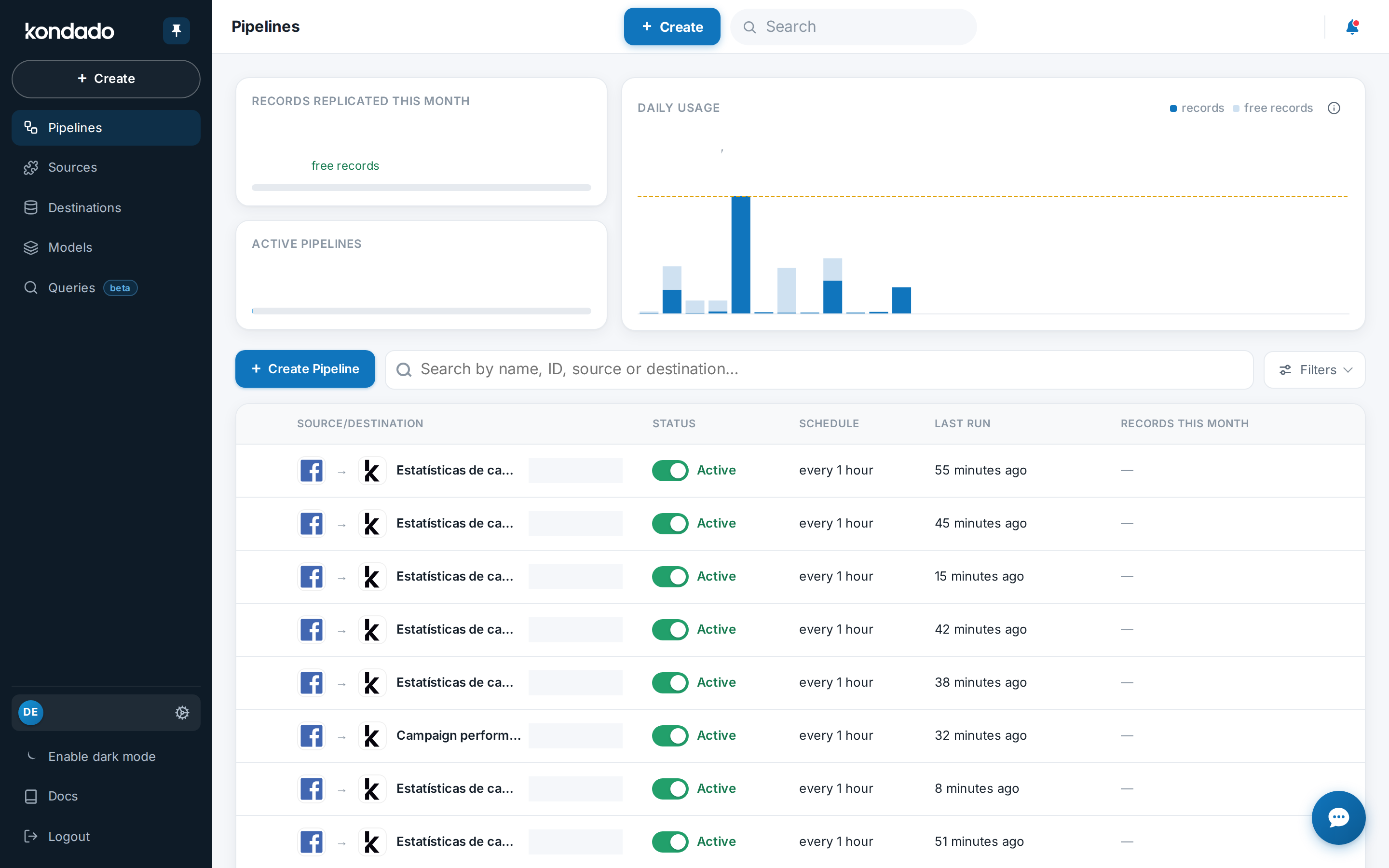
Task: Click the Kondado logo
Action: [69, 30]
